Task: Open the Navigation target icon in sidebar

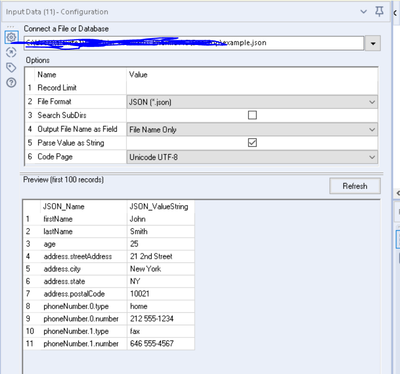Action: (x=11, y=52)
